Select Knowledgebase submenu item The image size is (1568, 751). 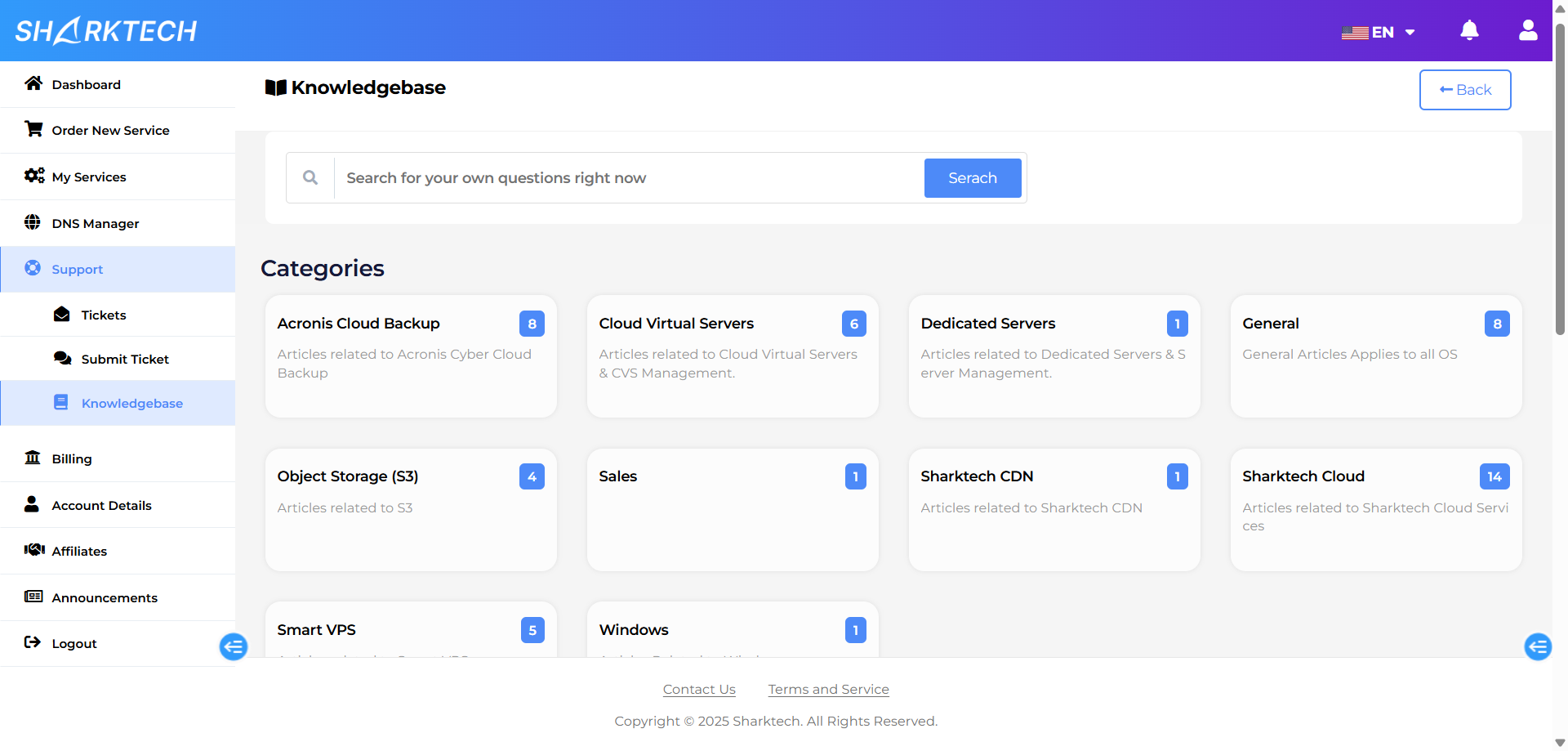point(118,403)
